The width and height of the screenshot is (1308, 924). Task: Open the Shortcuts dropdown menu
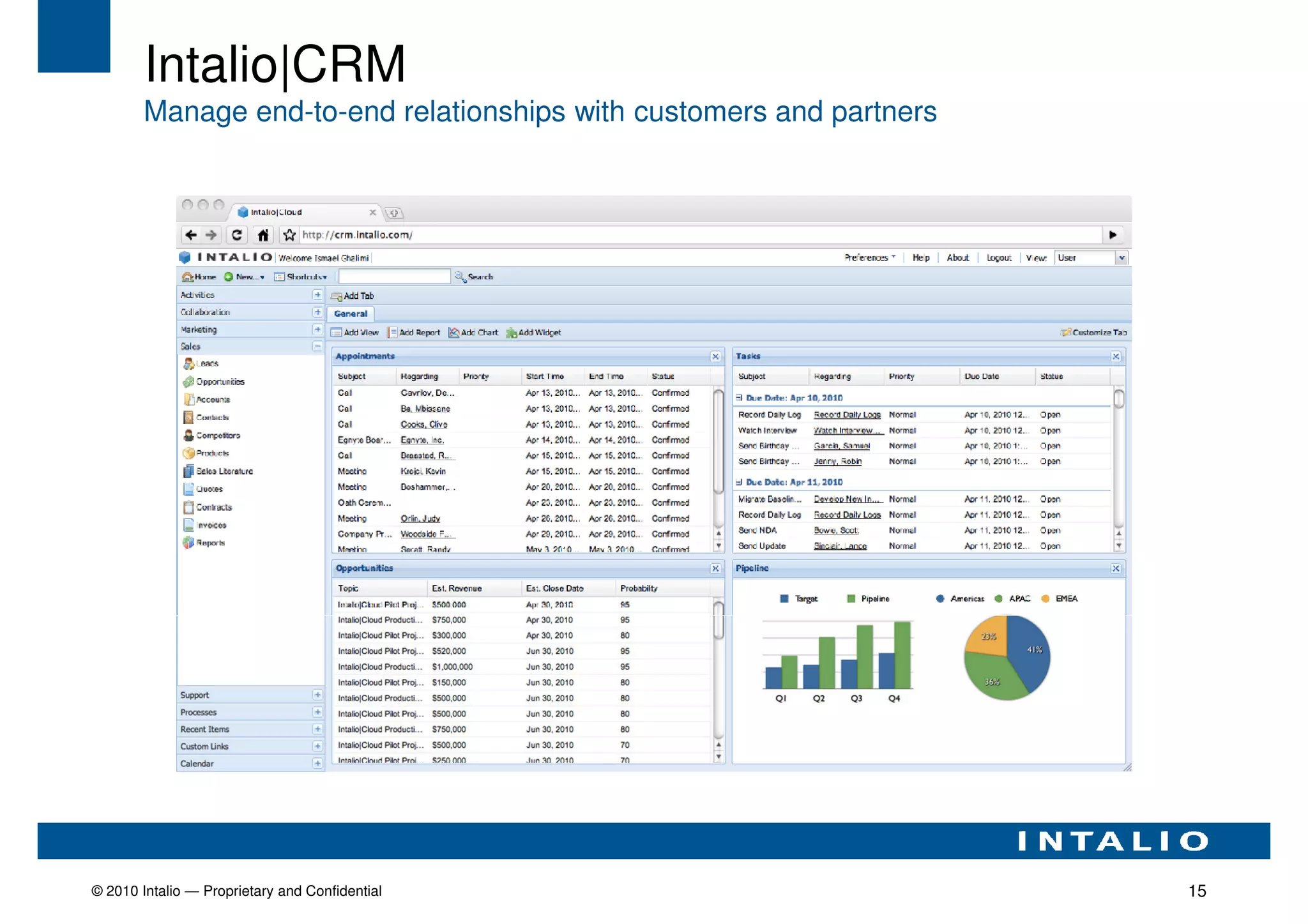pos(301,276)
